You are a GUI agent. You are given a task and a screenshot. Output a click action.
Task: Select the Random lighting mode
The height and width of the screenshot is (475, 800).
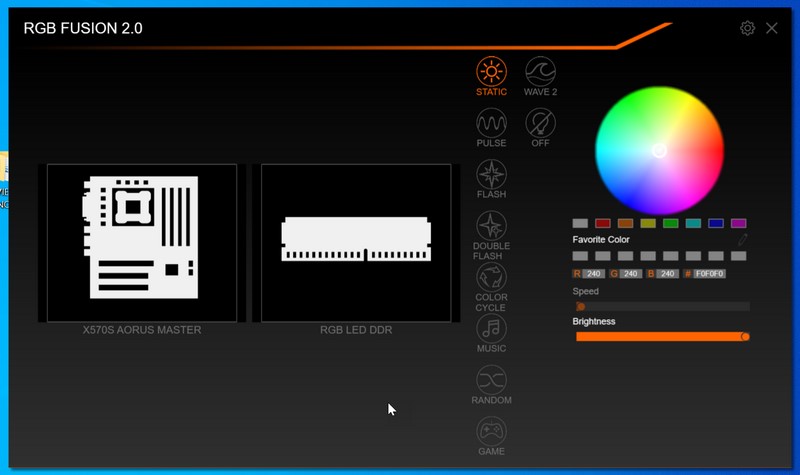[x=491, y=385]
